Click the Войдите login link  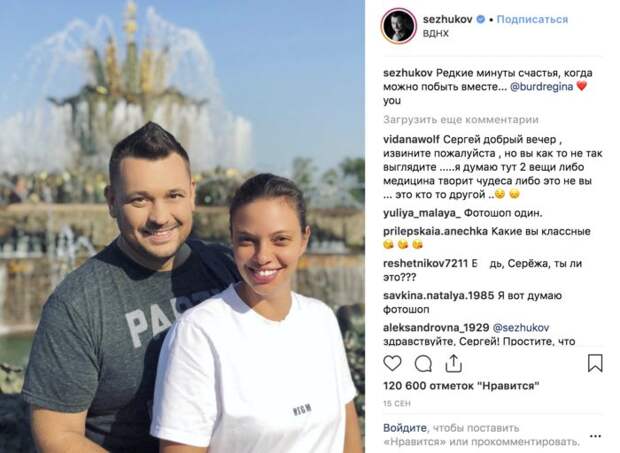(x=405, y=428)
